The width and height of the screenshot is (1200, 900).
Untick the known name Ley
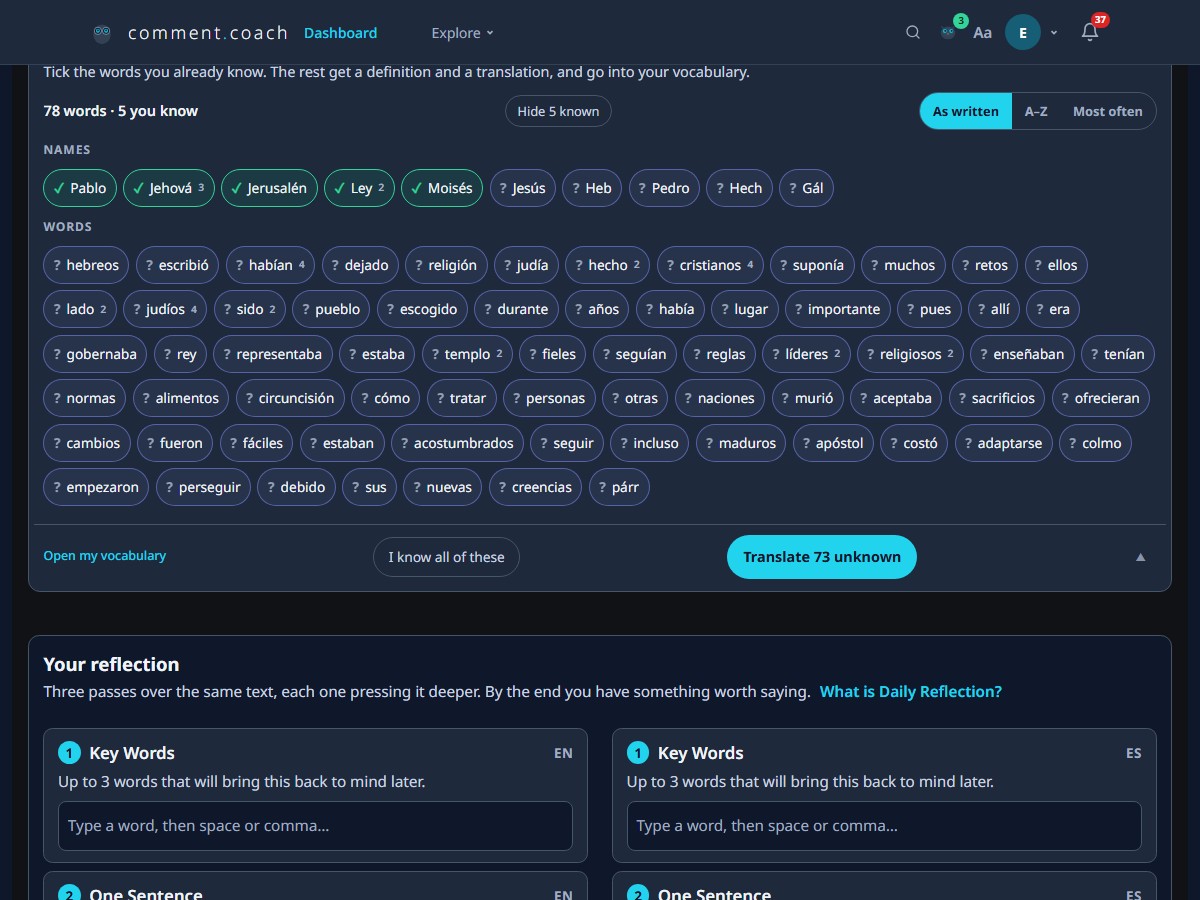[x=360, y=188]
